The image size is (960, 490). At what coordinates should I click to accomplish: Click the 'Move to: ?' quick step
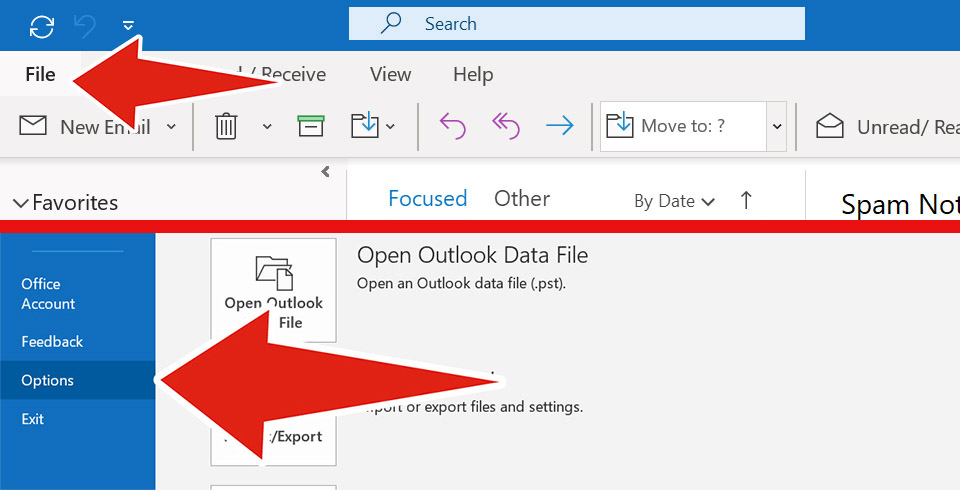[683, 126]
